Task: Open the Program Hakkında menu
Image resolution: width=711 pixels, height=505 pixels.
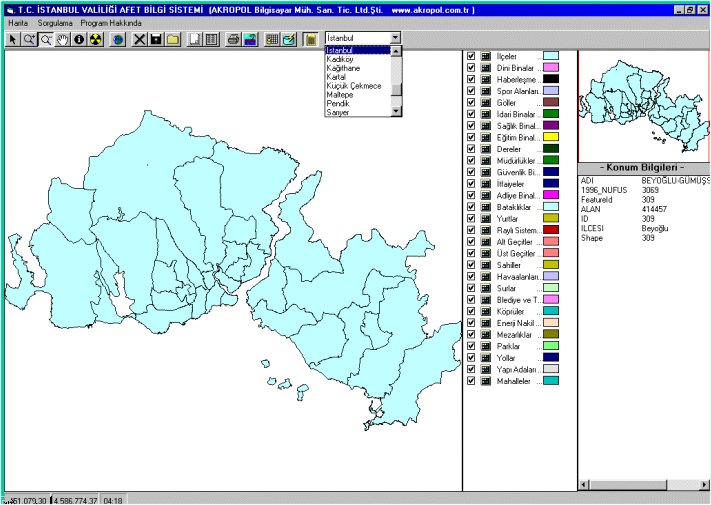Action: [x=111, y=22]
